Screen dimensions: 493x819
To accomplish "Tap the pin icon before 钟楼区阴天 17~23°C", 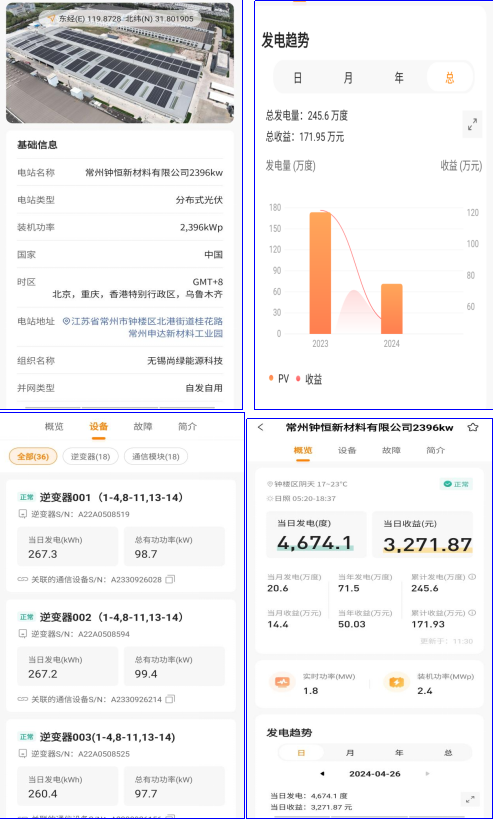I will pyautogui.click(x=270, y=484).
